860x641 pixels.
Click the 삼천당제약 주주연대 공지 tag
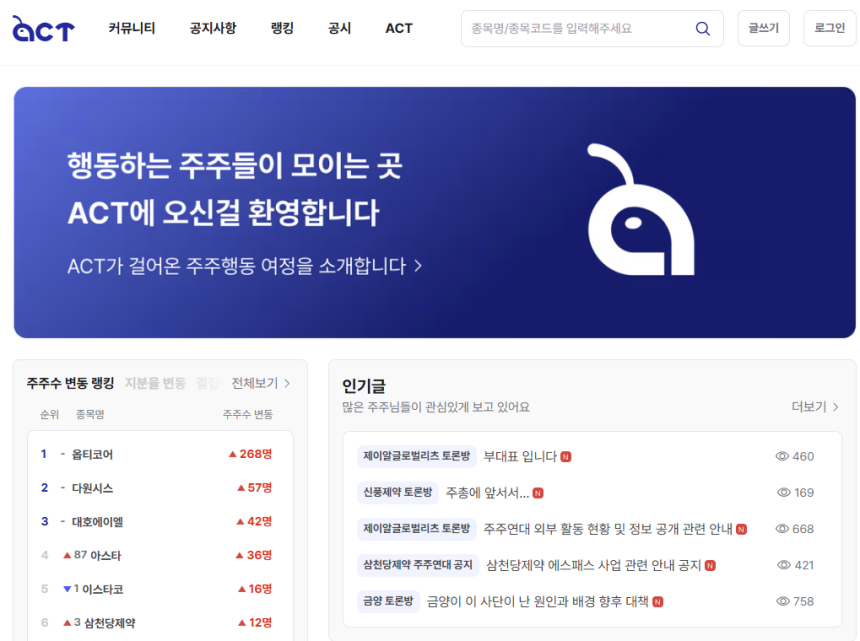418,565
